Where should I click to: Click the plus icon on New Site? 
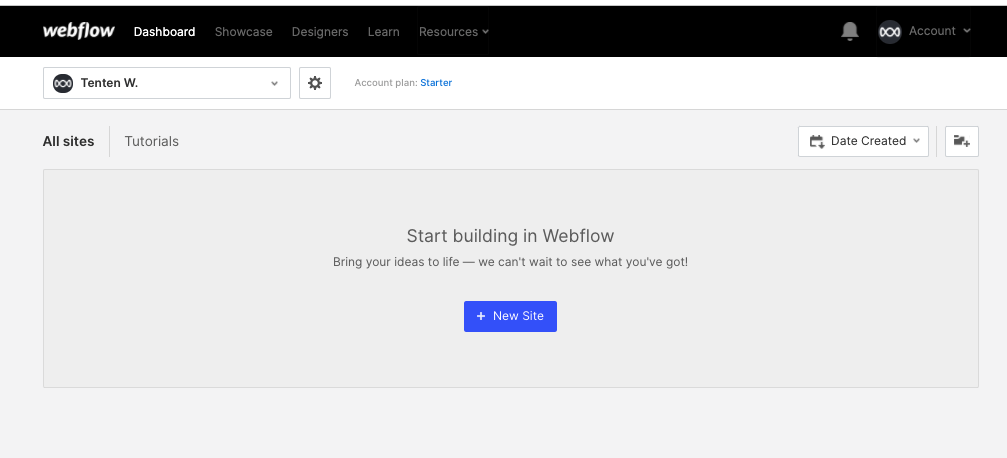481,316
